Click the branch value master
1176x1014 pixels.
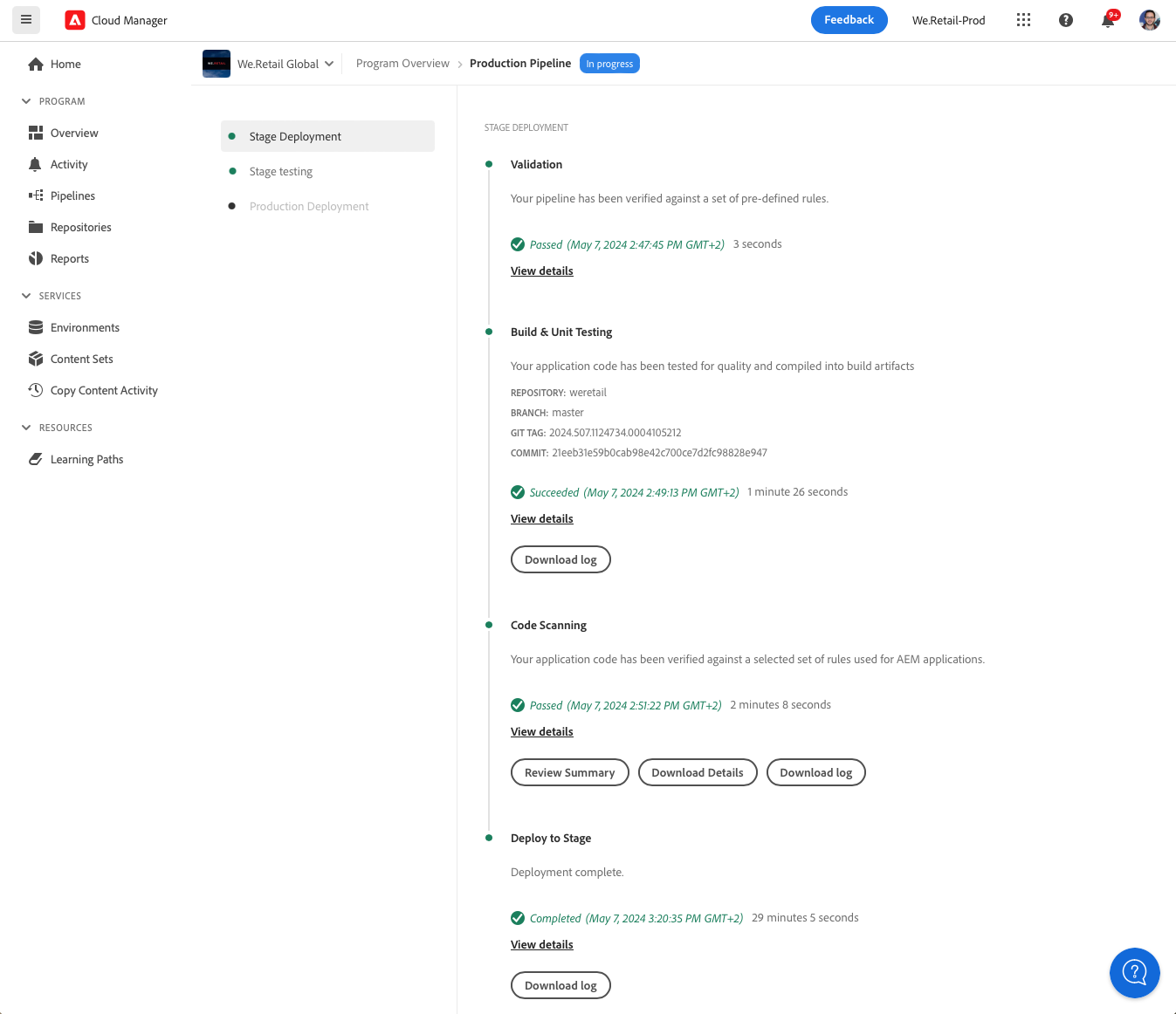(567, 413)
